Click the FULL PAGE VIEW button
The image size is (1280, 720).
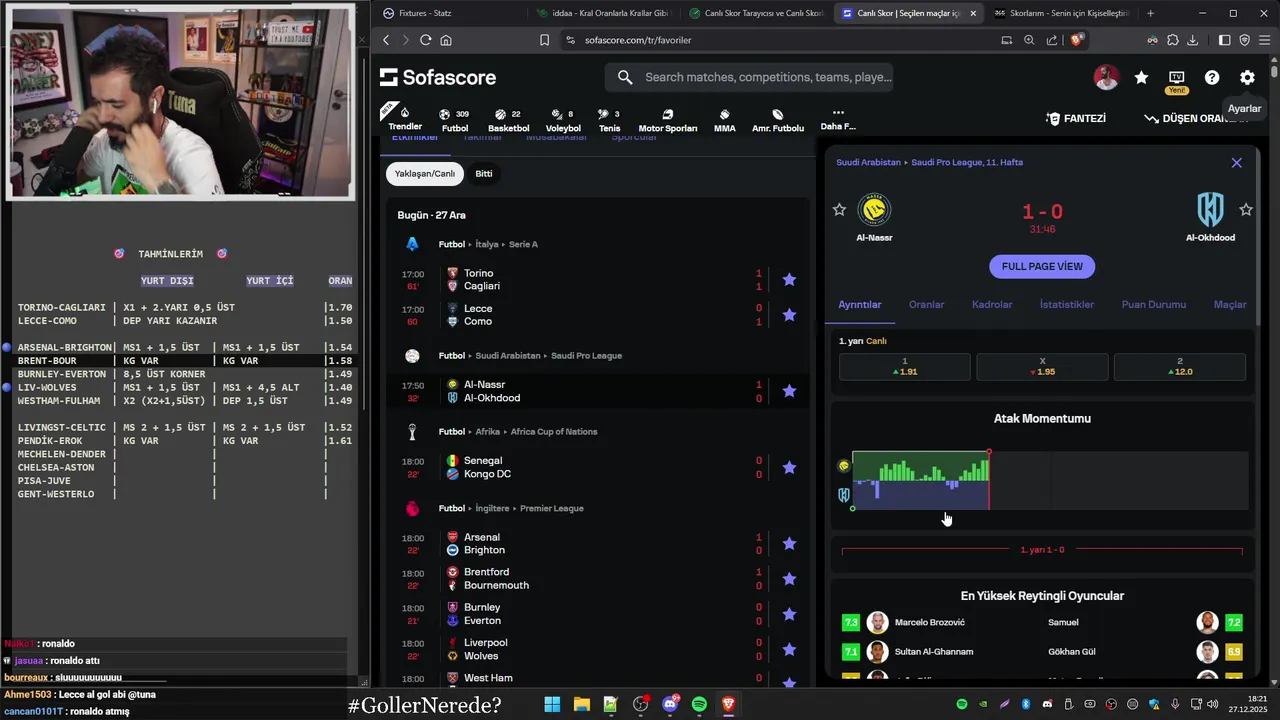1042,267
